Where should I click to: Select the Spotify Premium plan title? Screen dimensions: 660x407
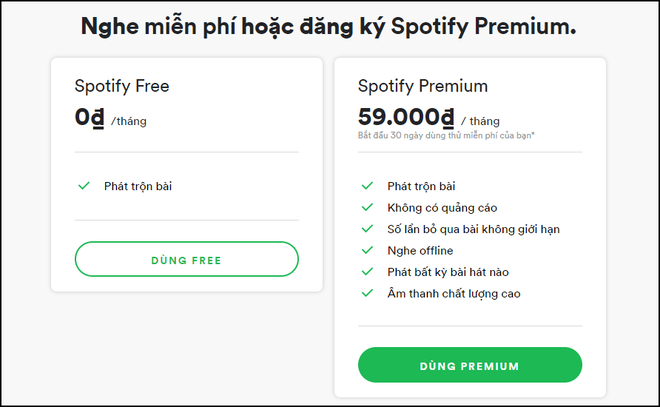pyautogui.click(x=423, y=86)
